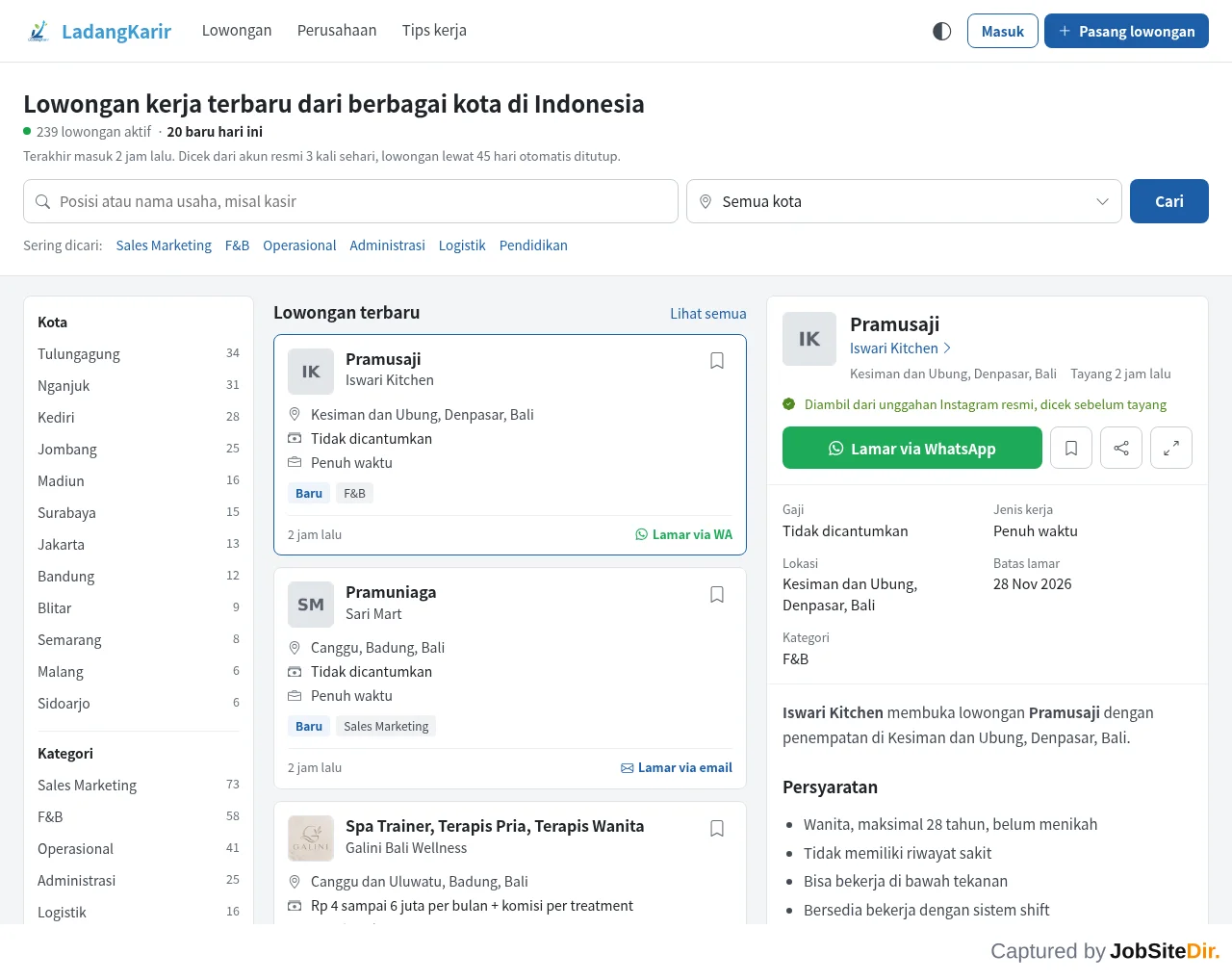This screenshot has height=980, width=1232.
Task: Open the Lihat semua link
Action: click(x=708, y=314)
